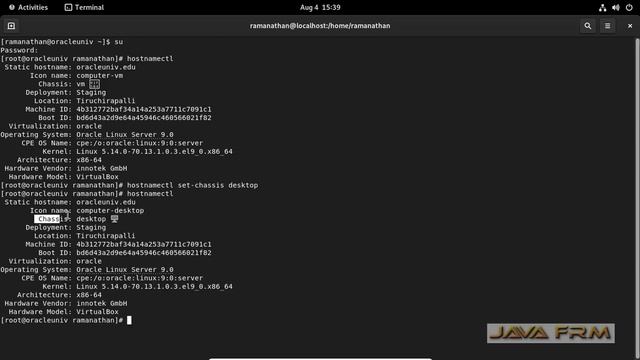
Task: Click the window title ramanathan@localhost:/home/ramanathan
Action: (x=320, y=26)
